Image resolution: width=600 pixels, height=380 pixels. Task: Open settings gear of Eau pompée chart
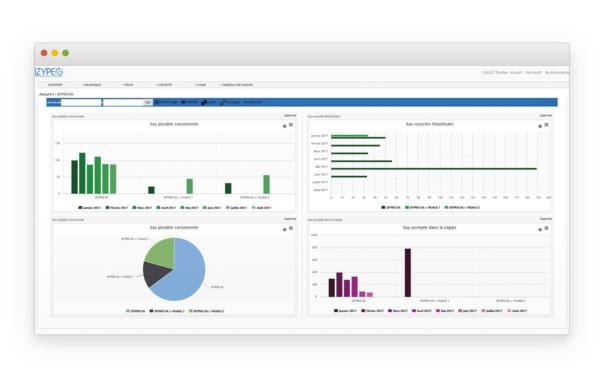pyautogui.click(x=540, y=230)
